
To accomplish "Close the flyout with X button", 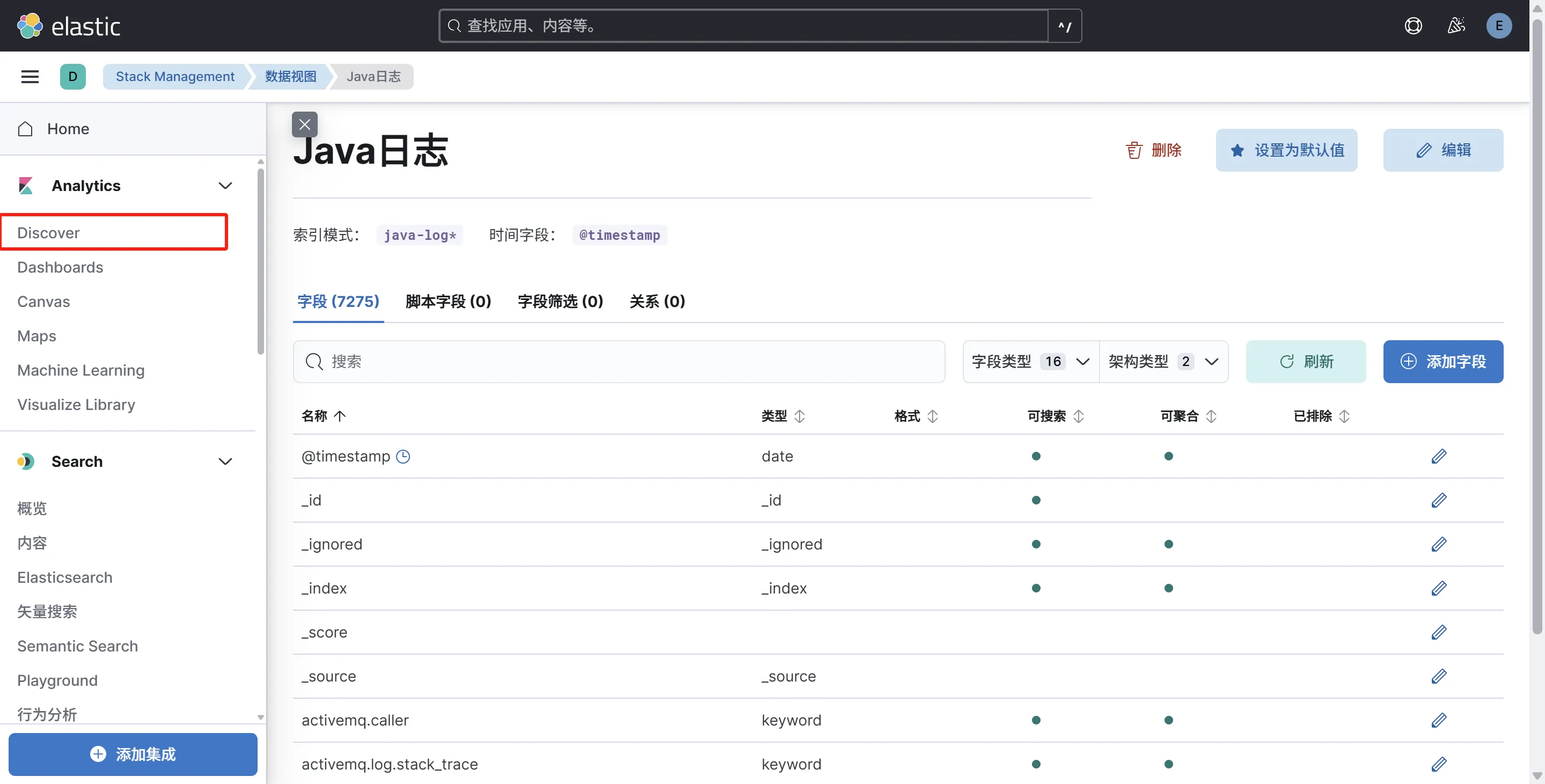I will click(305, 124).
